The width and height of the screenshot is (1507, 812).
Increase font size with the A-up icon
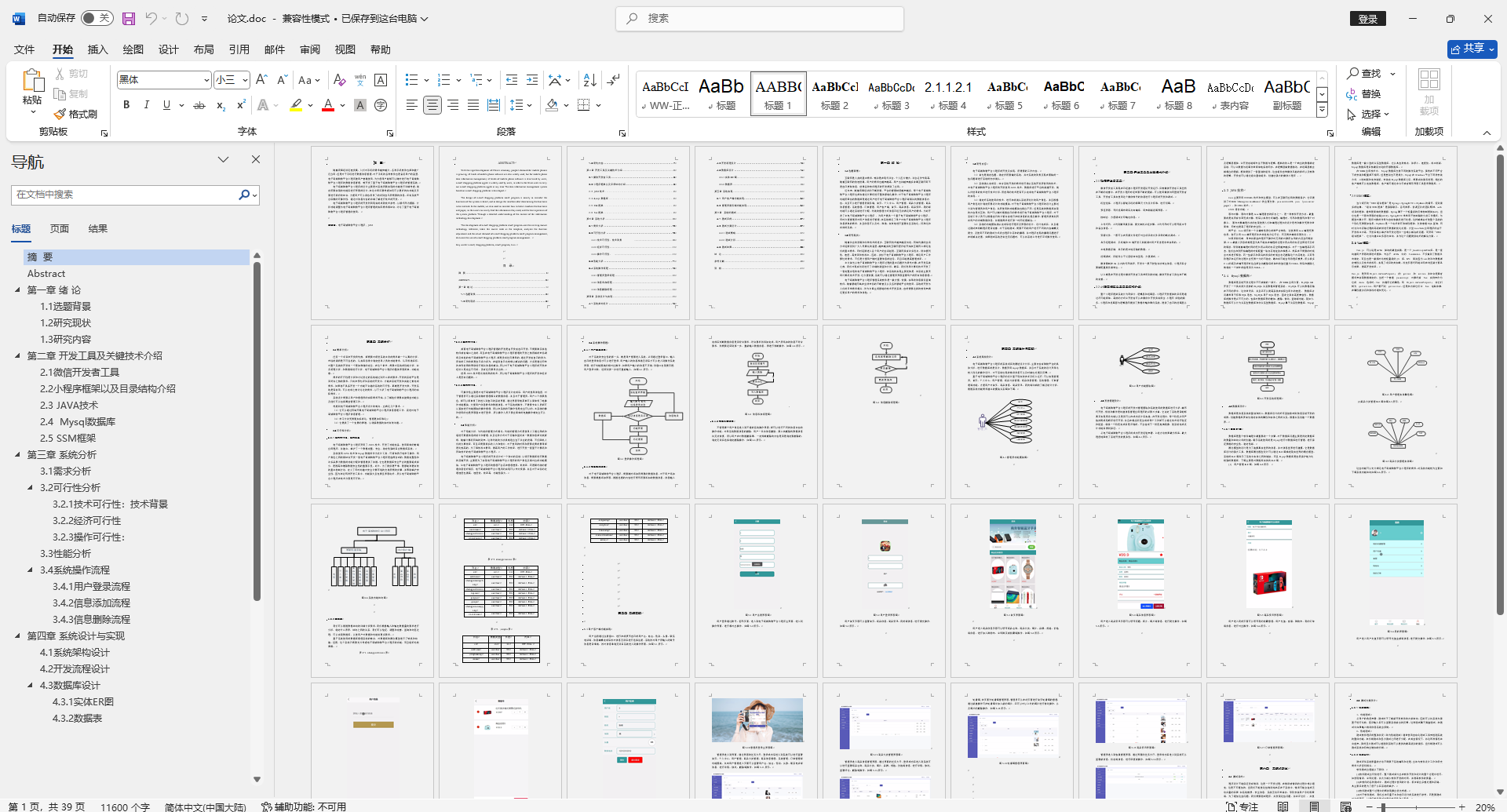tap(262, 80)
